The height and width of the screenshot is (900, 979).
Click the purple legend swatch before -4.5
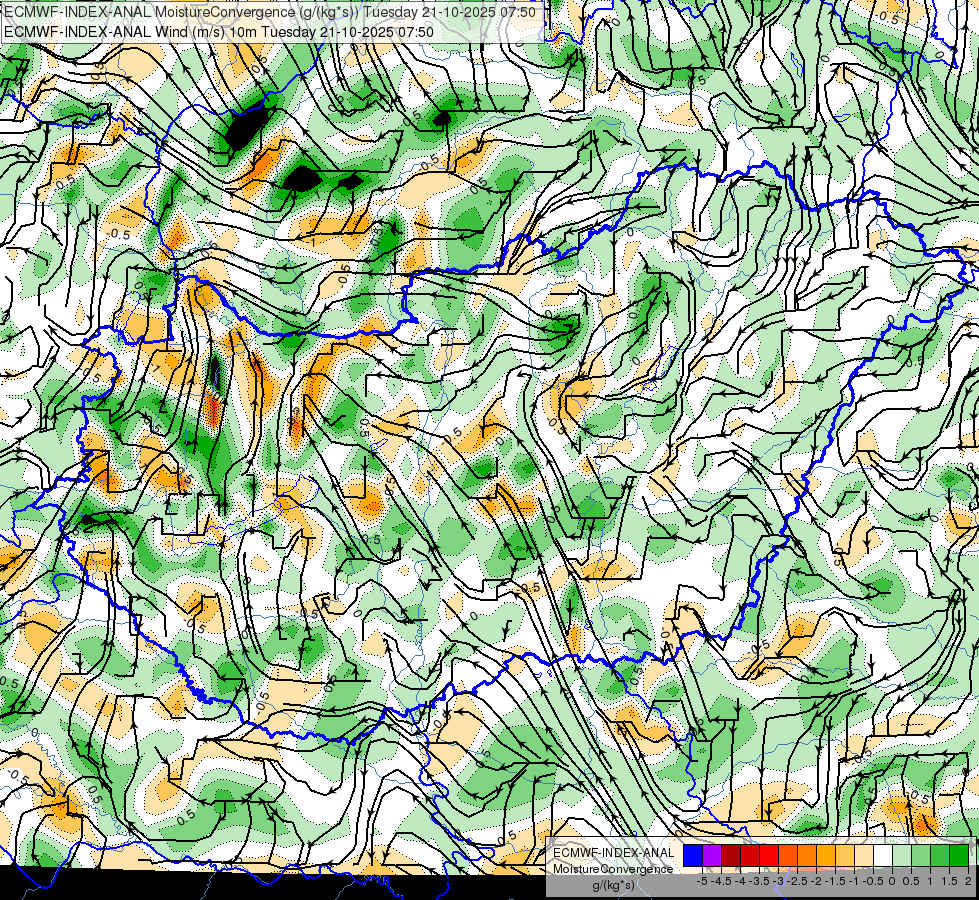point(712,855)
